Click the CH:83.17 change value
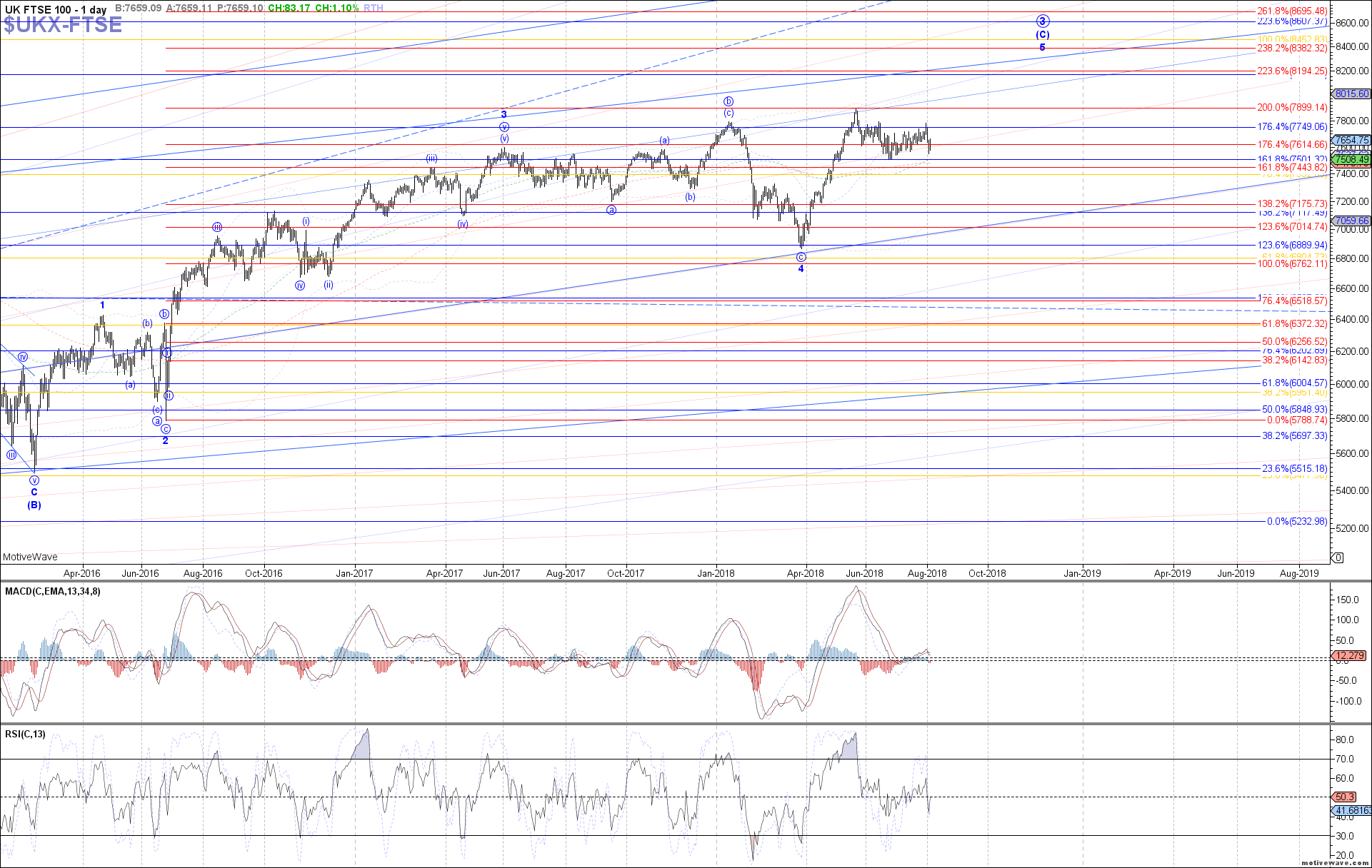Screen dimensions: 1372x868 pyautogui.click(x=289, y=9)
